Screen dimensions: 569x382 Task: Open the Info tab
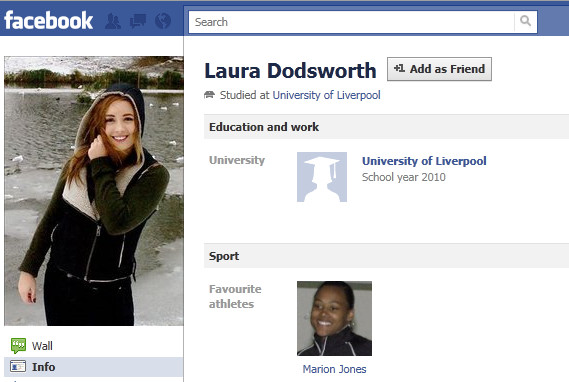[x=94, y=367]
